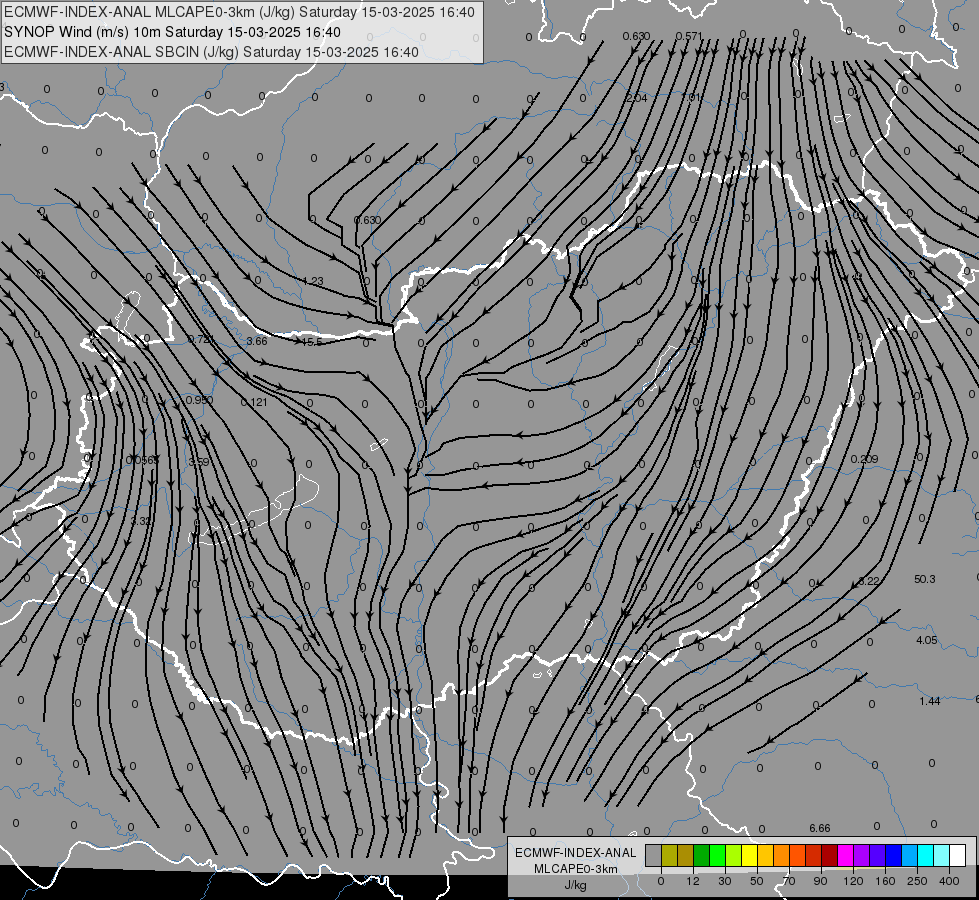Click the SYNOP Wind 10m title line
The height and width of the screenshot is (900, 979).
click(x=172, y=32)
